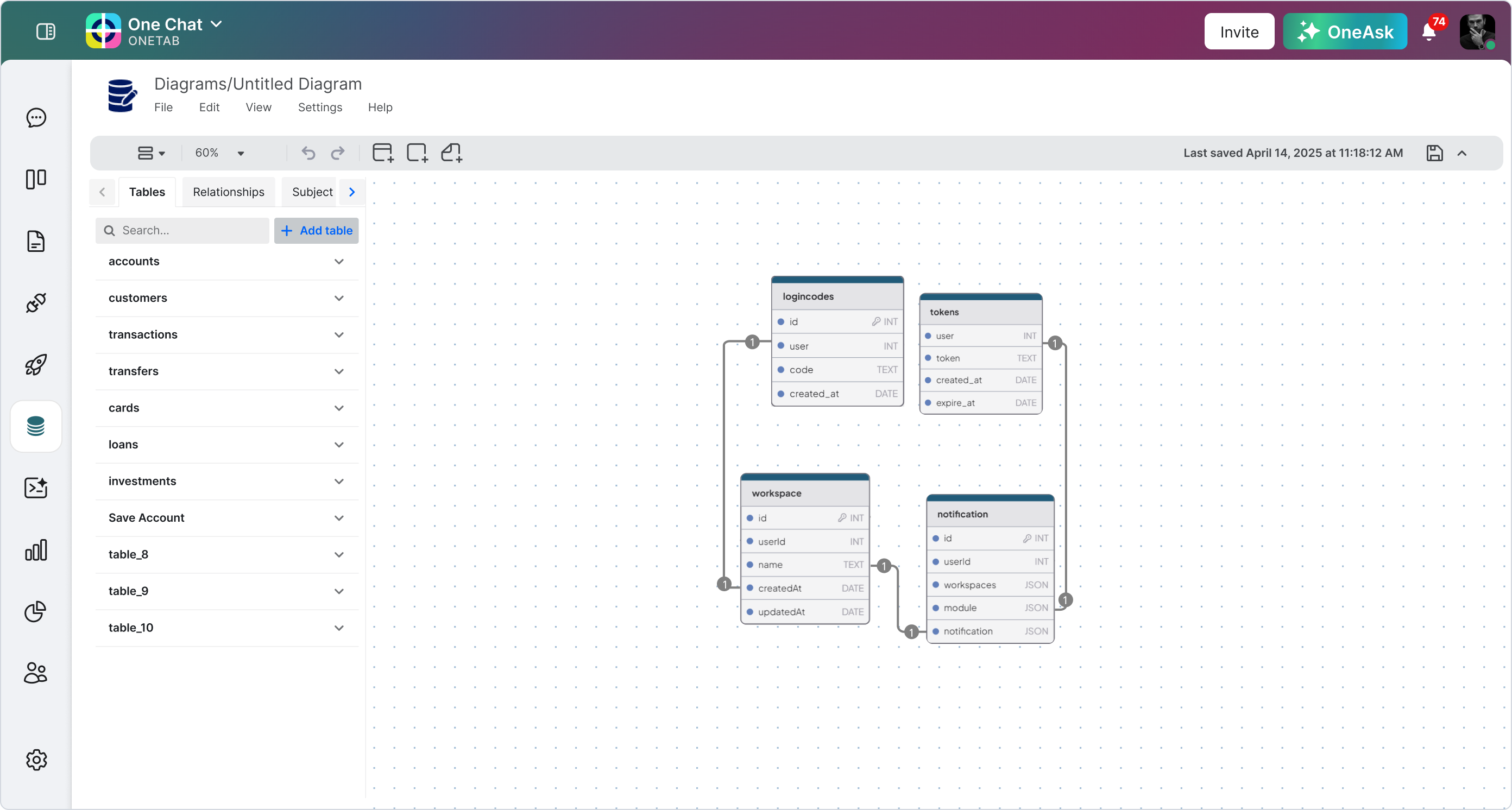This screenshot has height=810, width=1512.
Task: Open the plug integrations sidebar icon
Action: point(36,302)
